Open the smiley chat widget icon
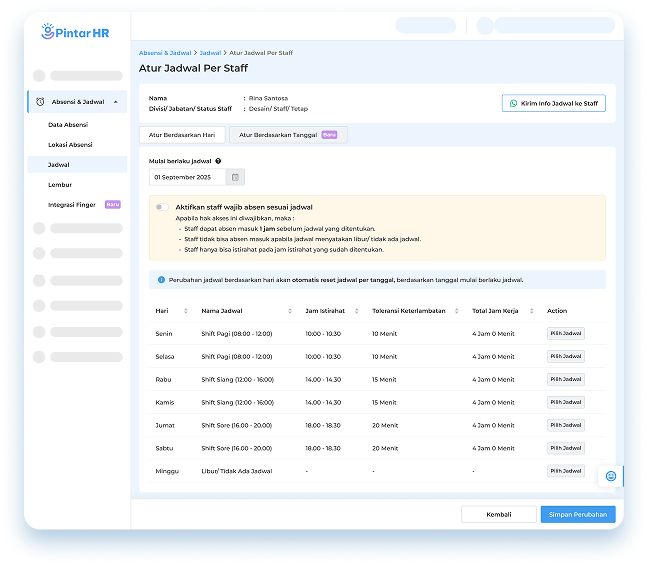 pos(611,476)
